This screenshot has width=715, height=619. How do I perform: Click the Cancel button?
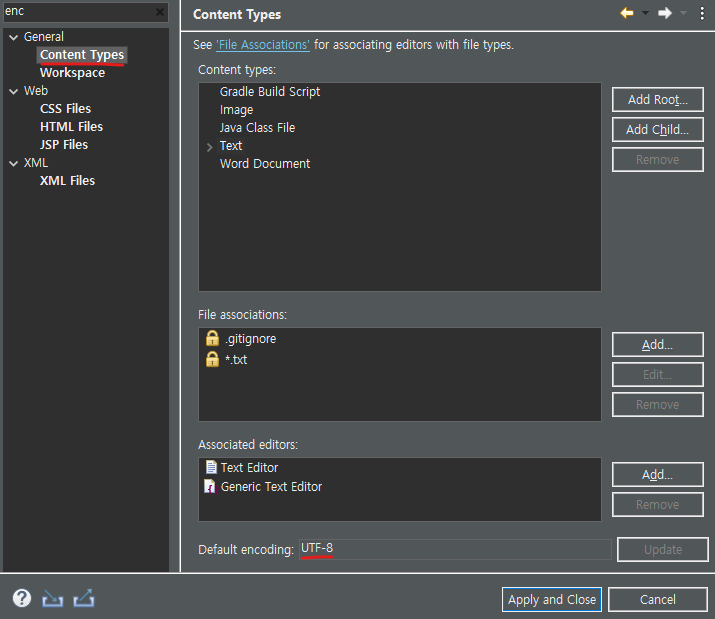click(658, 599)
